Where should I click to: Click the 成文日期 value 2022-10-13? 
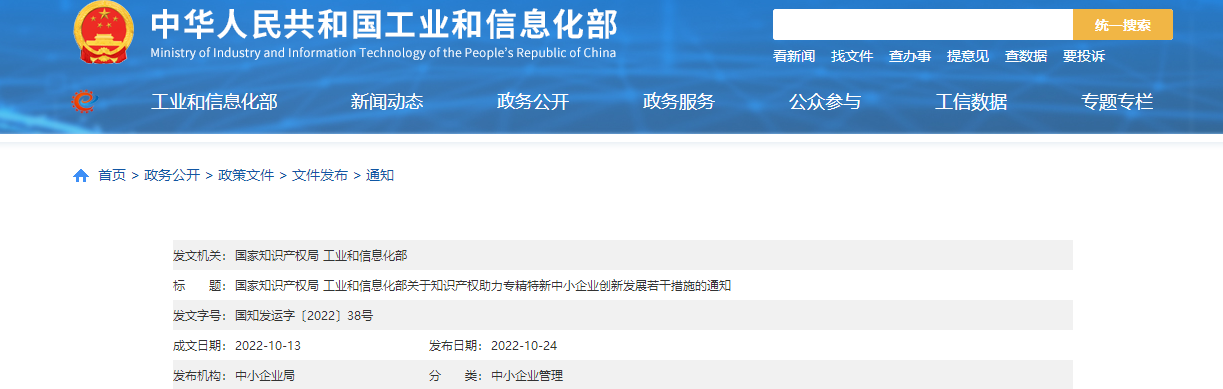click(x=268, y=346)
